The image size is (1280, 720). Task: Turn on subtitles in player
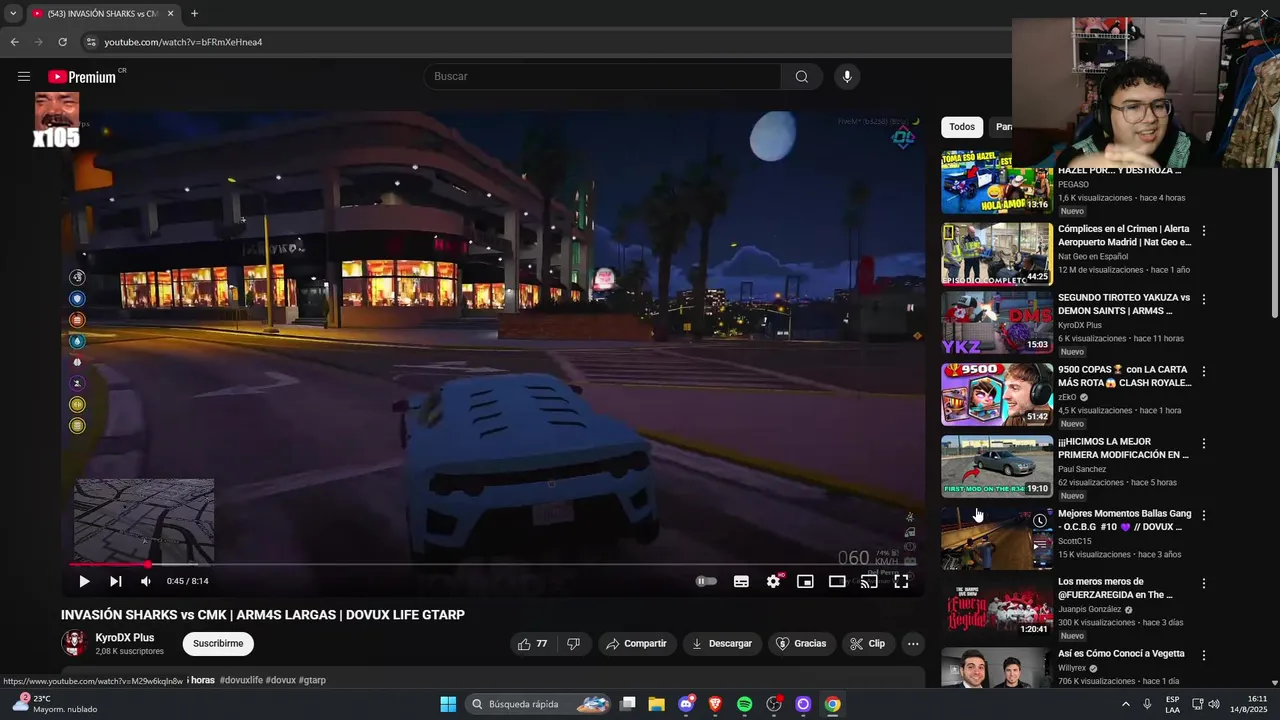pyautogui.click(x=741, y=581)
